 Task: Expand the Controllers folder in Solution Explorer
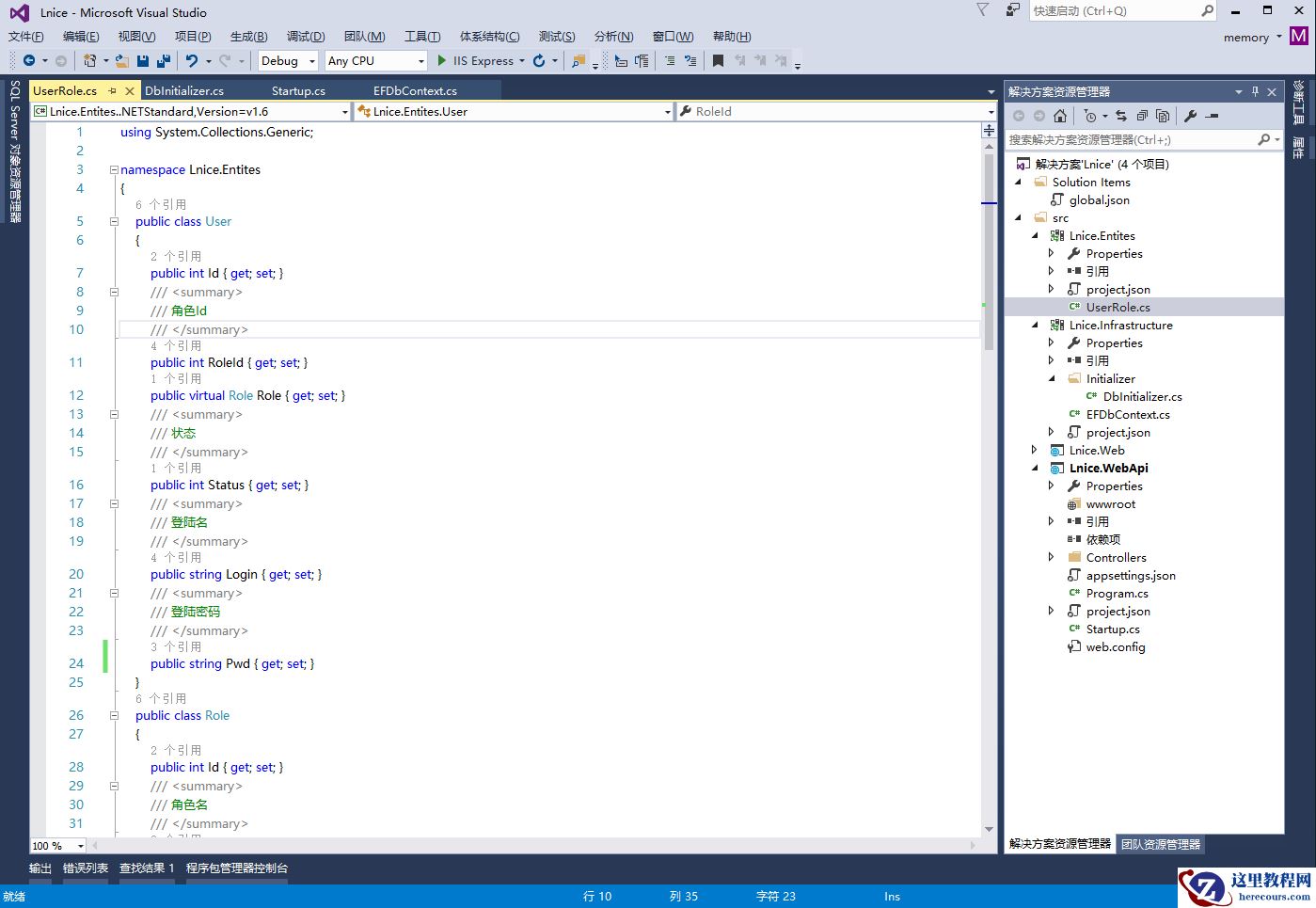(1051, 557)
